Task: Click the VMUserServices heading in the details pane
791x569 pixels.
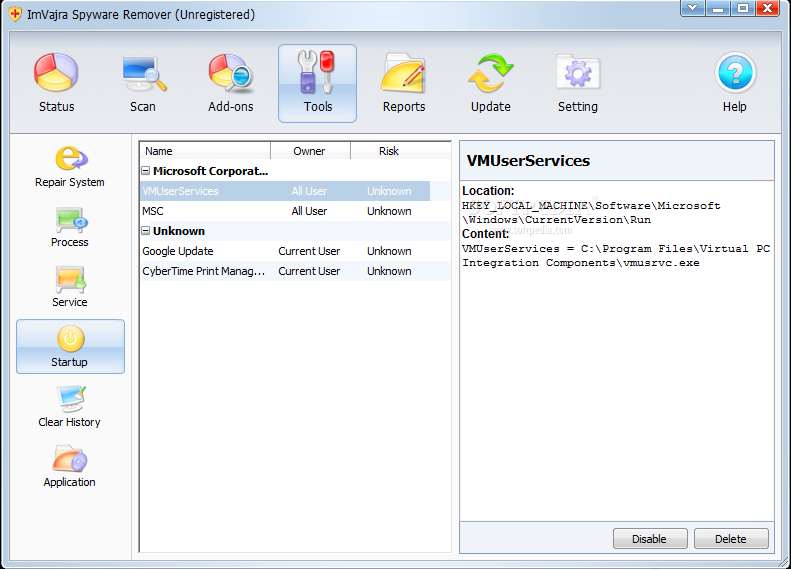Action: click(x=528, y=160)
